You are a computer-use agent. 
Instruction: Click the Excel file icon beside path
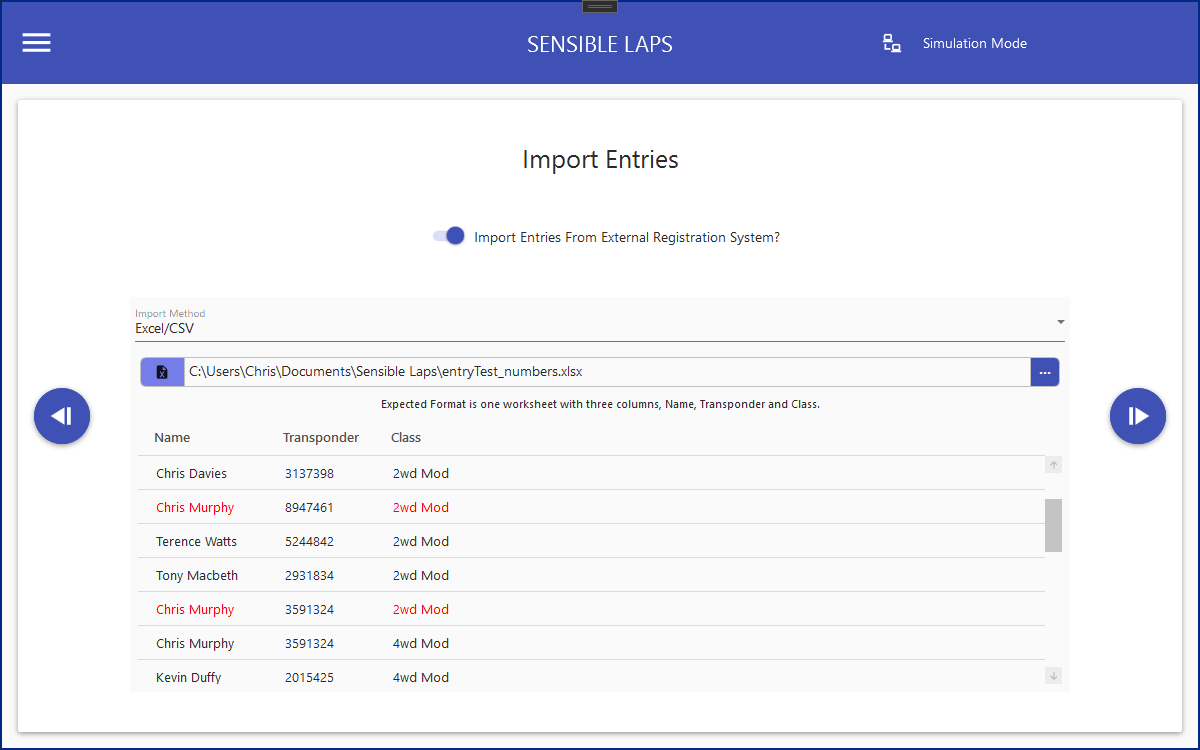click(162, 372)
